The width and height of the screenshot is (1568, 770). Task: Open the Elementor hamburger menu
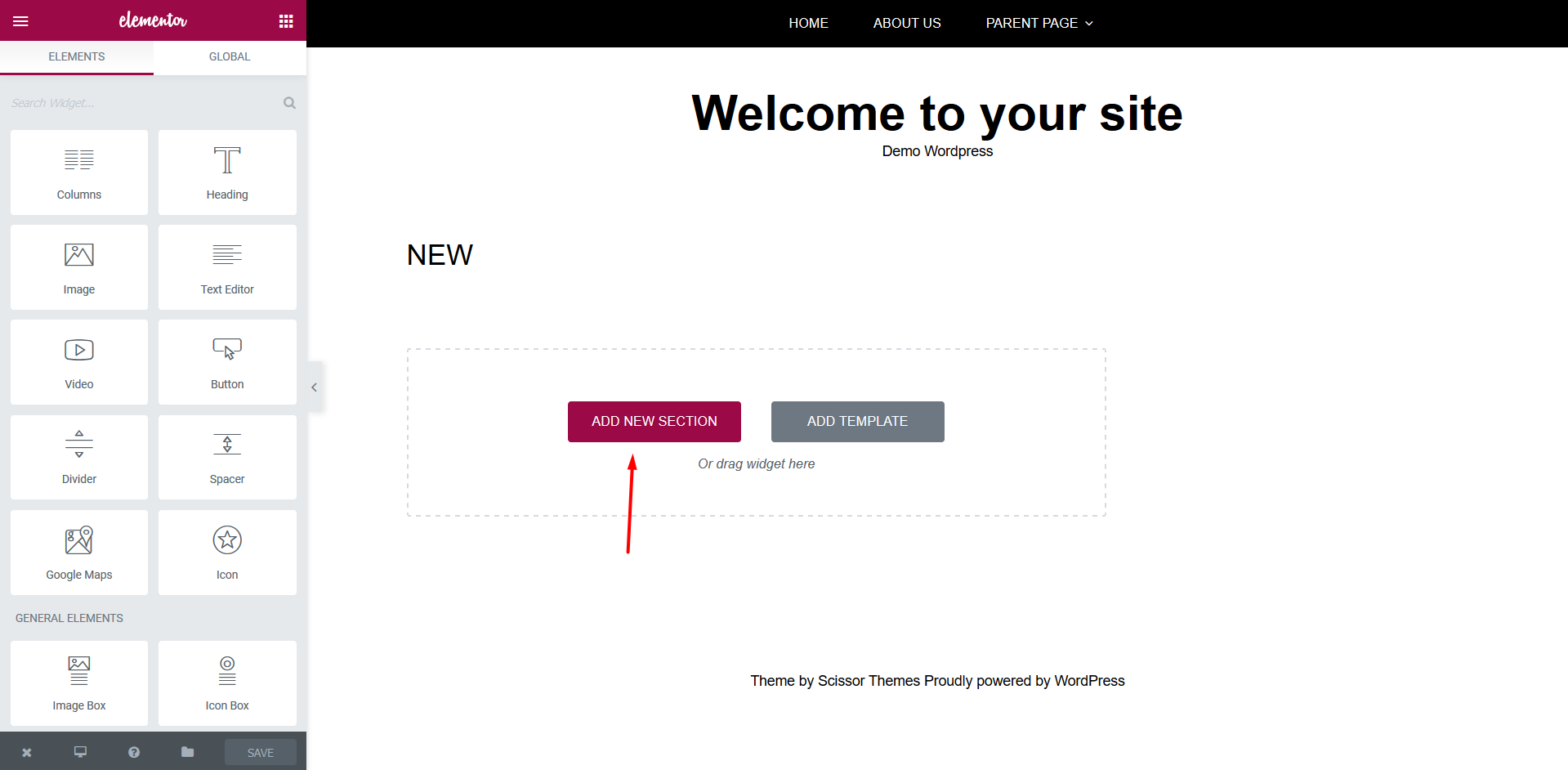20,20
